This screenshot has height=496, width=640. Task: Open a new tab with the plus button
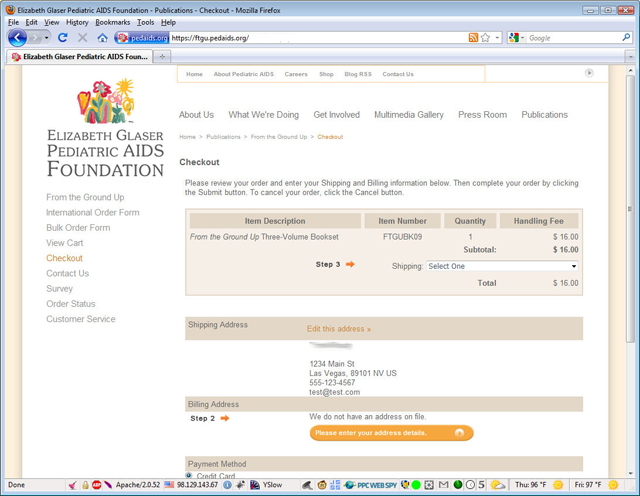[162, 56]
